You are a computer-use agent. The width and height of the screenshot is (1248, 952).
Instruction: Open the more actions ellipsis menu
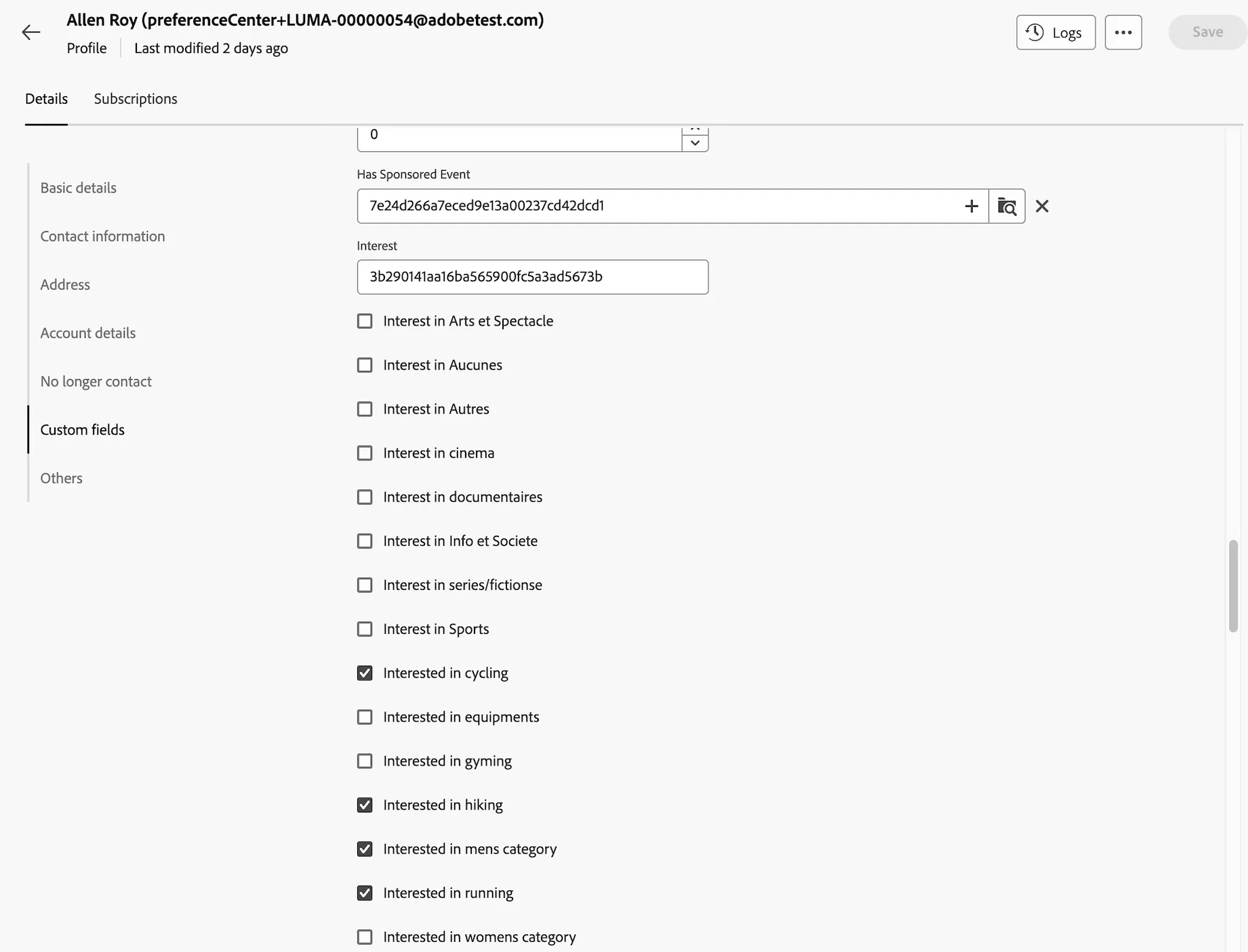click(1123, 33)
